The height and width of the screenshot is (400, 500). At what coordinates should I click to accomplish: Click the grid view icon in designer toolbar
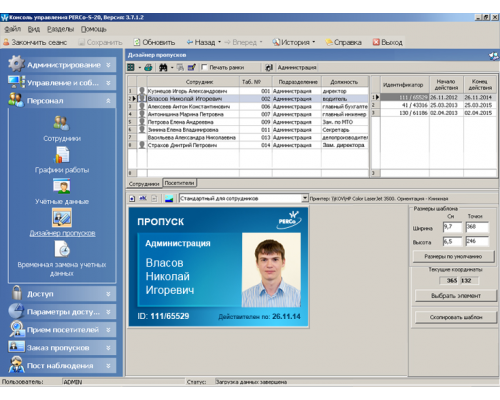(131, 68)
